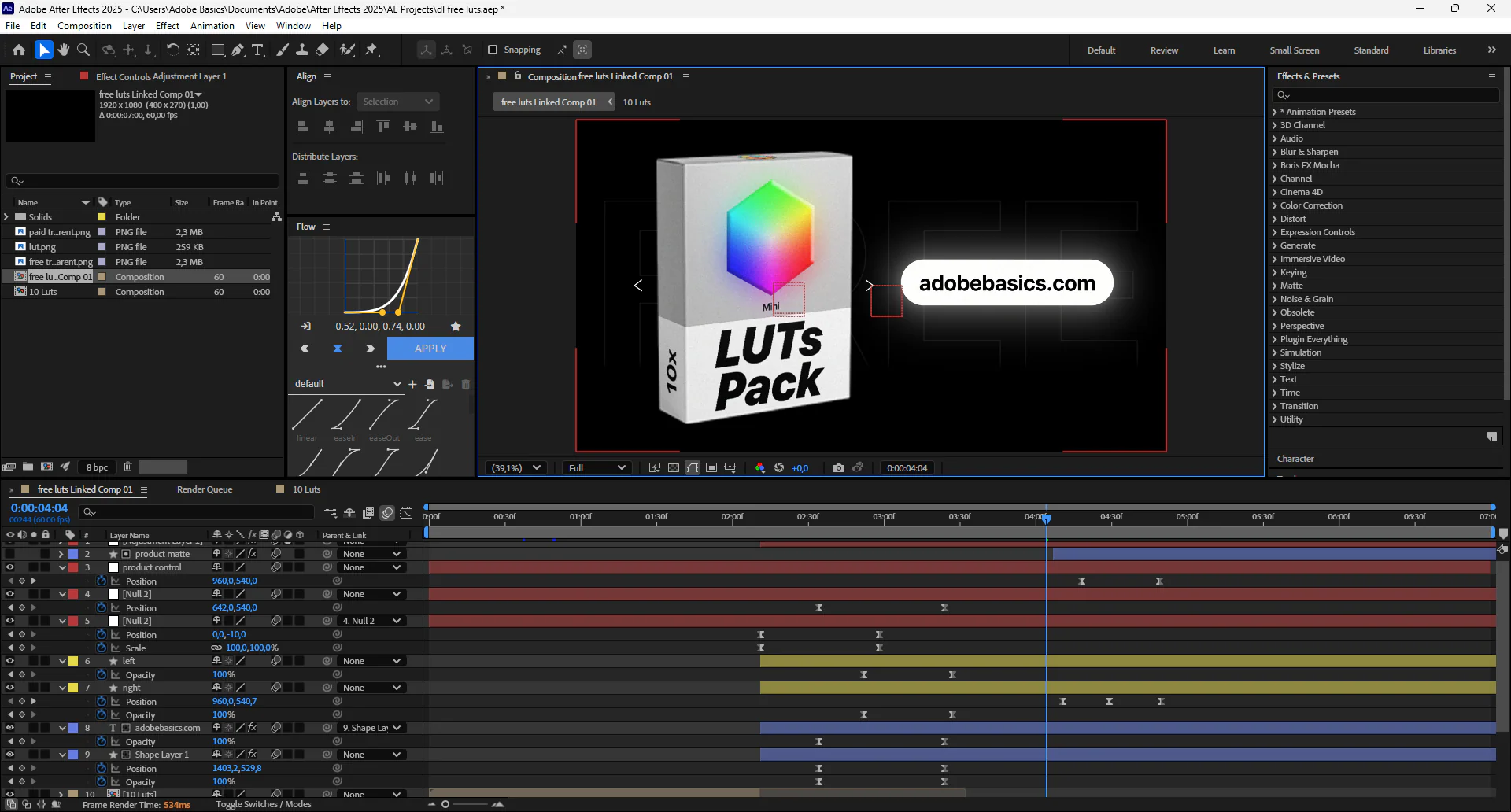This screenshot has width=1511, height=812.
Task: Expand the Color Correction effects category
Action: (x=1311, y=205)
